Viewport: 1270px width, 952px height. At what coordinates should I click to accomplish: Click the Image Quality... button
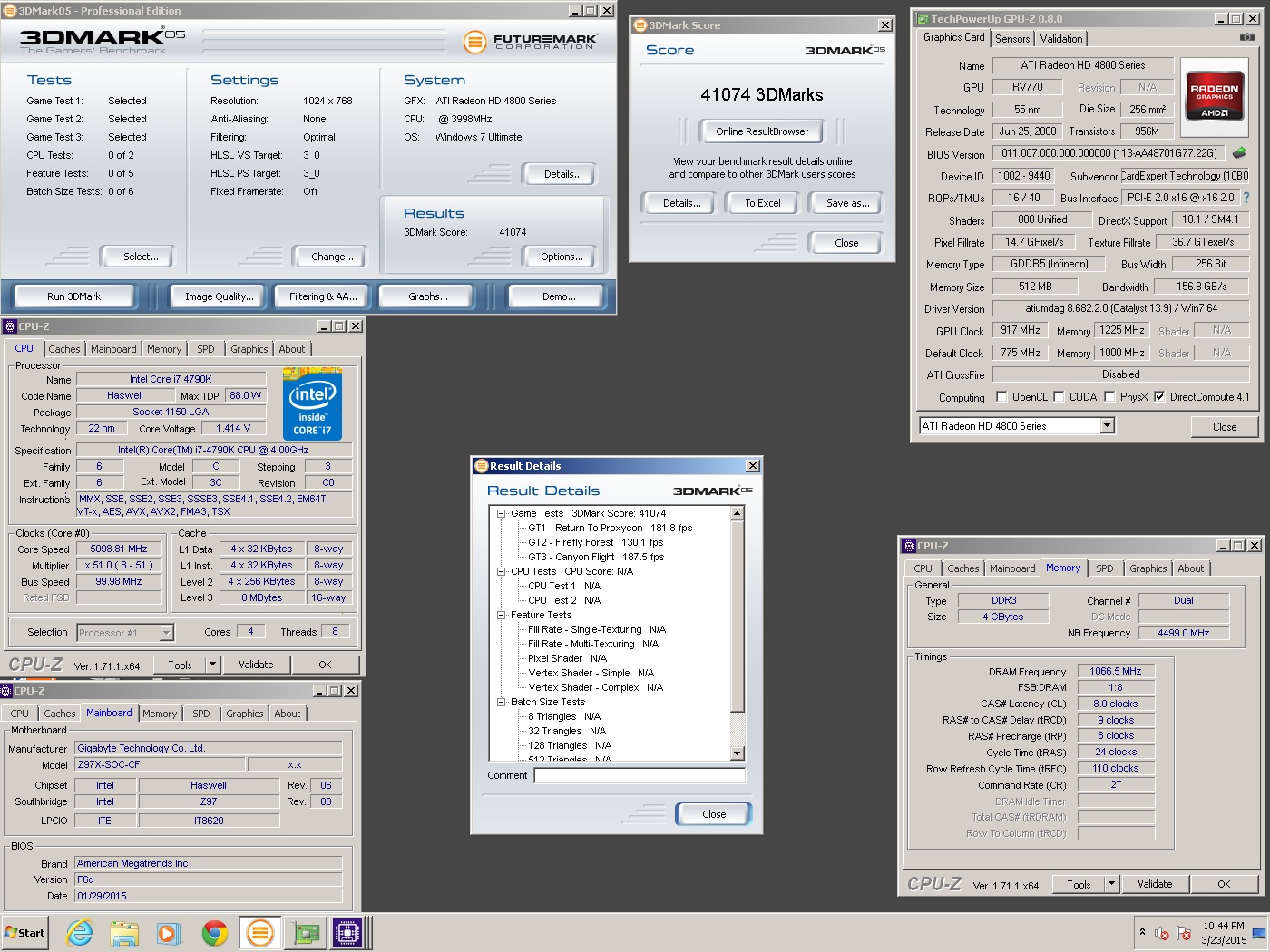pyautogui.click(x=220, y=296)
